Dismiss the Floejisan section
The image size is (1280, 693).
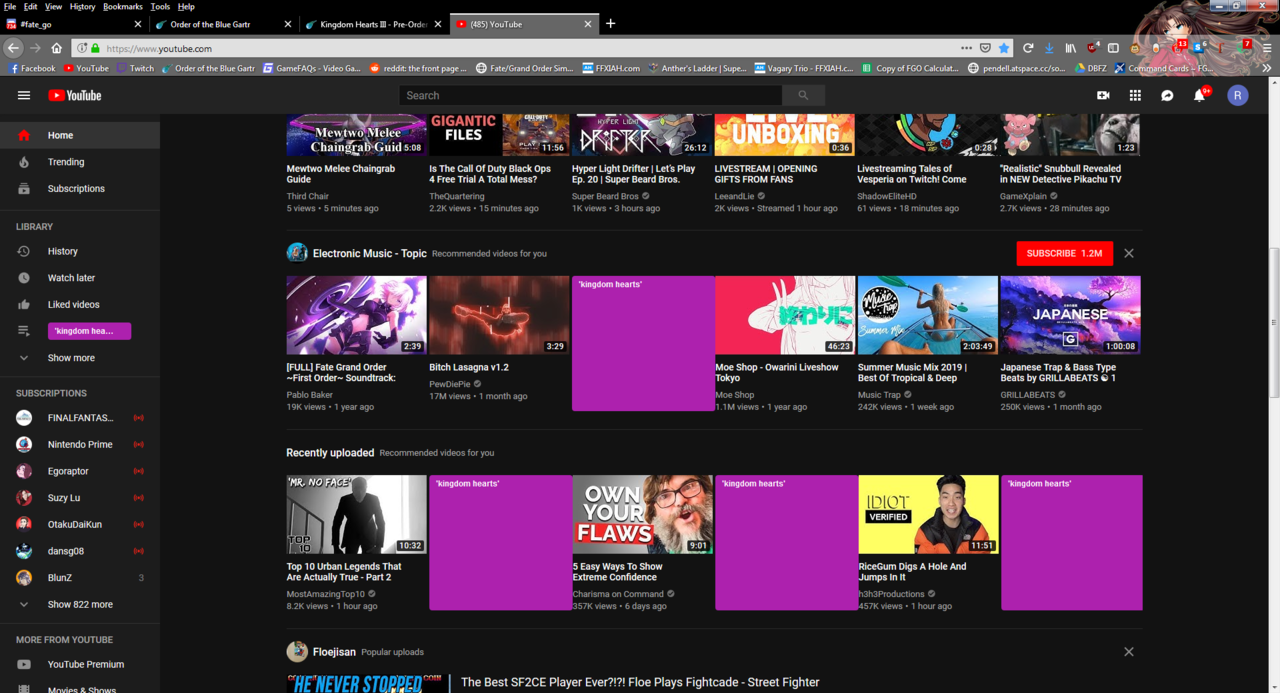pos(1129,652)
